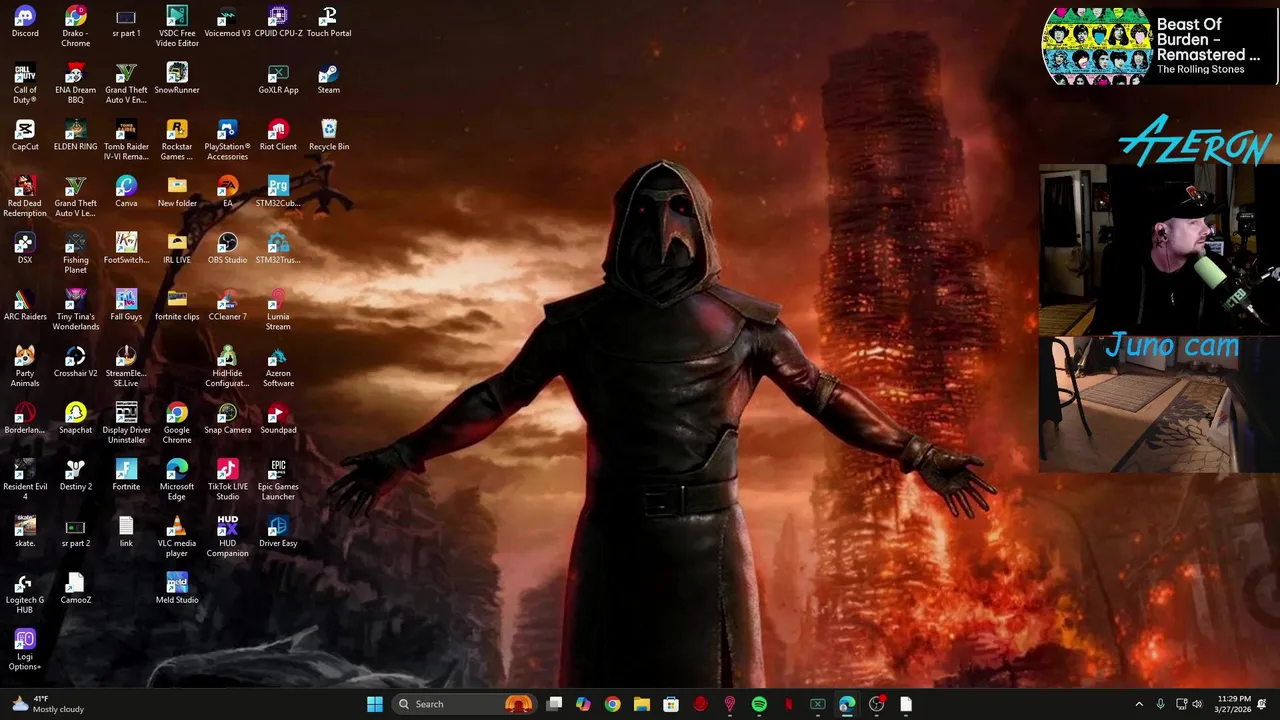The width and height of the screenshot is (1280, 720).
Task: Open OBS from the taskbar
Action: 876,704
